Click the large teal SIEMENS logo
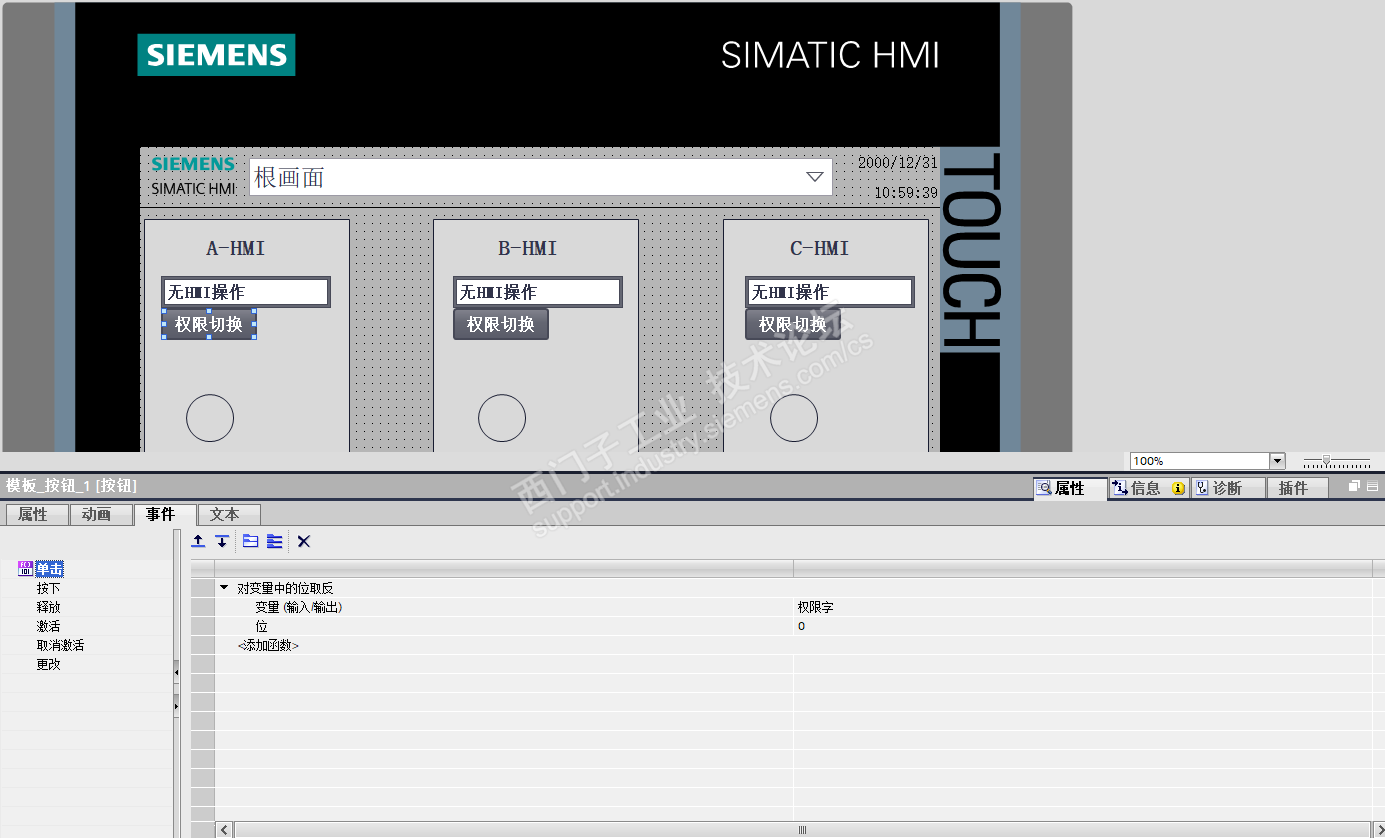Screen dimensions: 1385x838 pyautogui.click(x=216, y=55)
